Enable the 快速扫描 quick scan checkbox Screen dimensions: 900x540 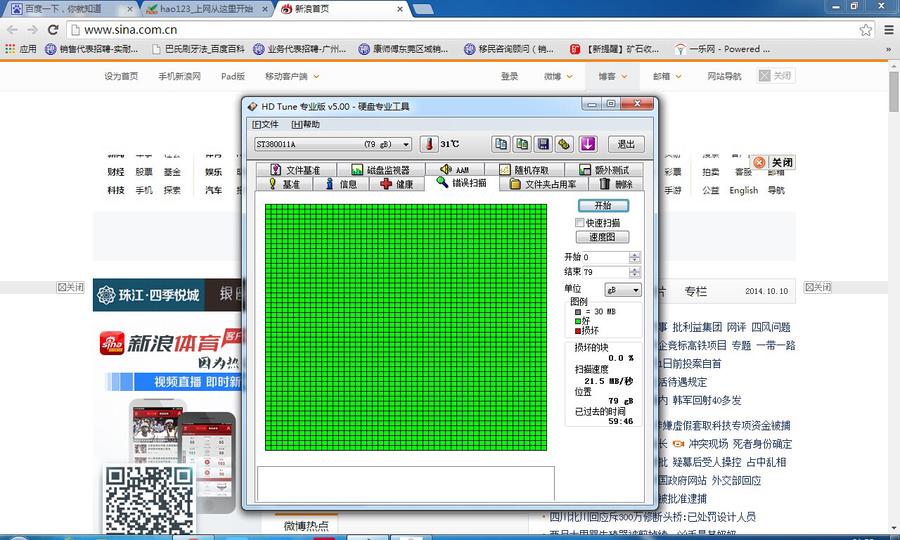coord(580,223)
